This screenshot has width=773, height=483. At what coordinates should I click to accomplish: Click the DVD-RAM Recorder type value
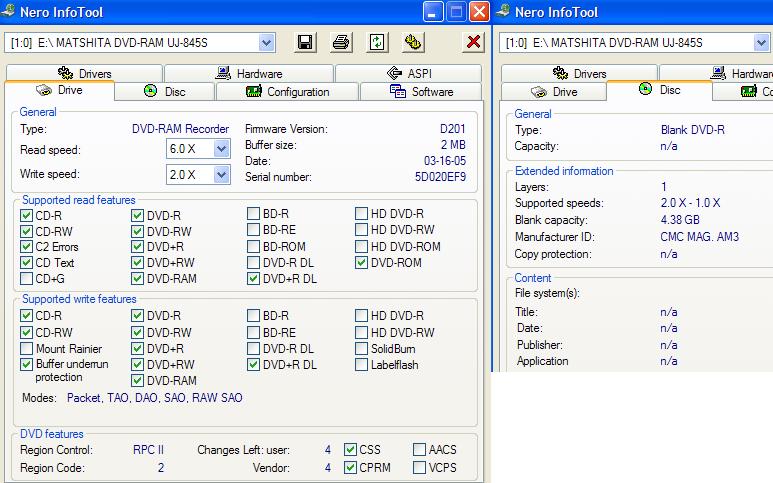tap(180, 129)
